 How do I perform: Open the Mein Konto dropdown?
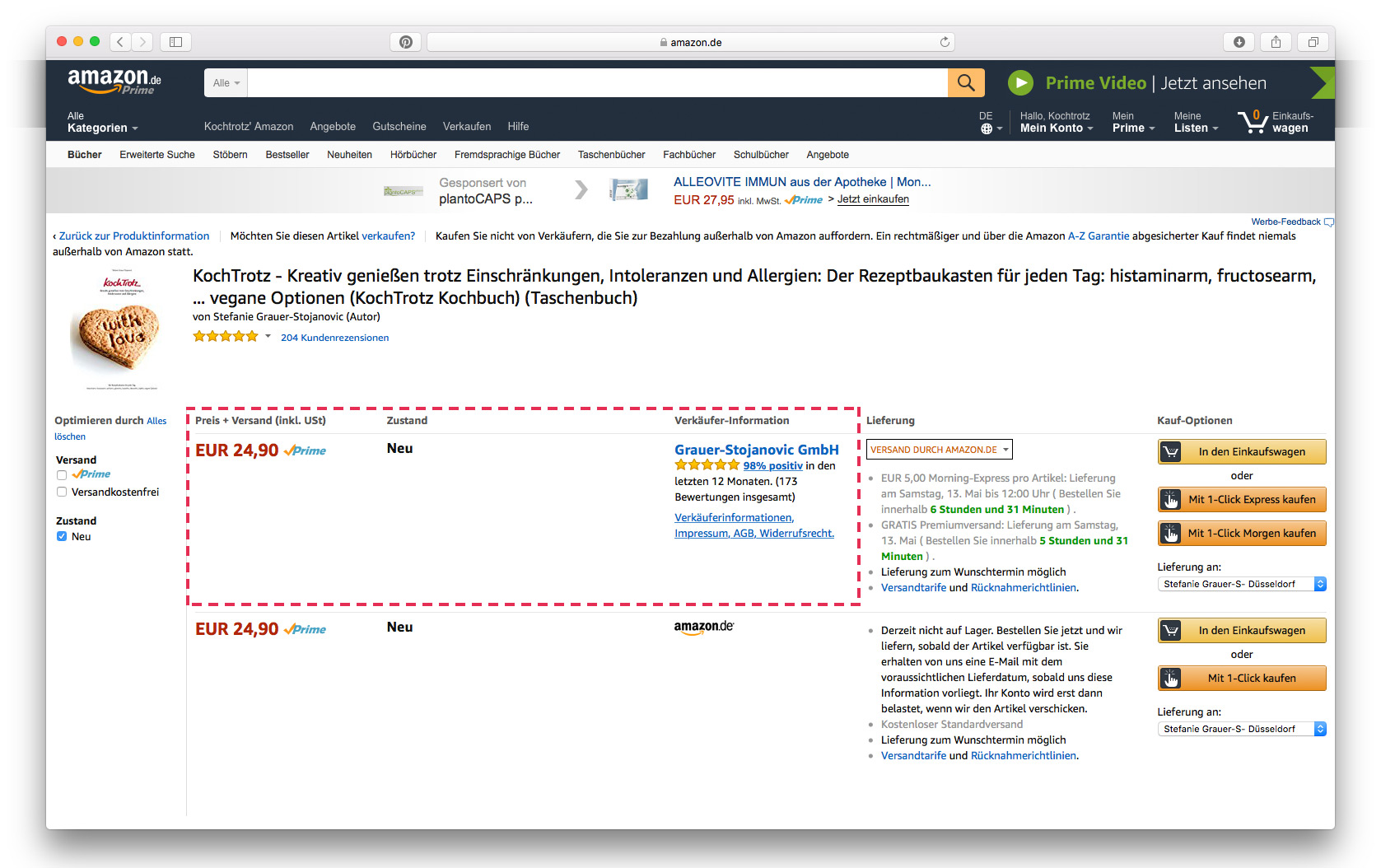coord(1057,122)
